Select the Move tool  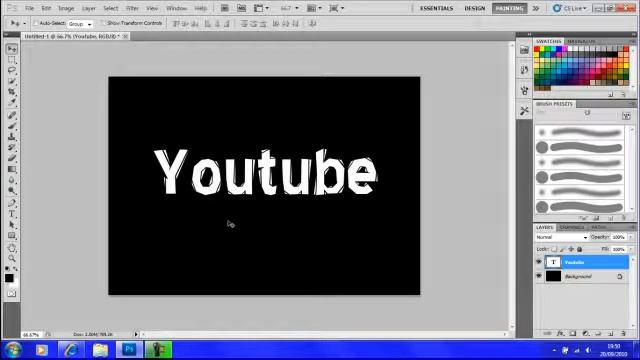[x=12, y=49]
